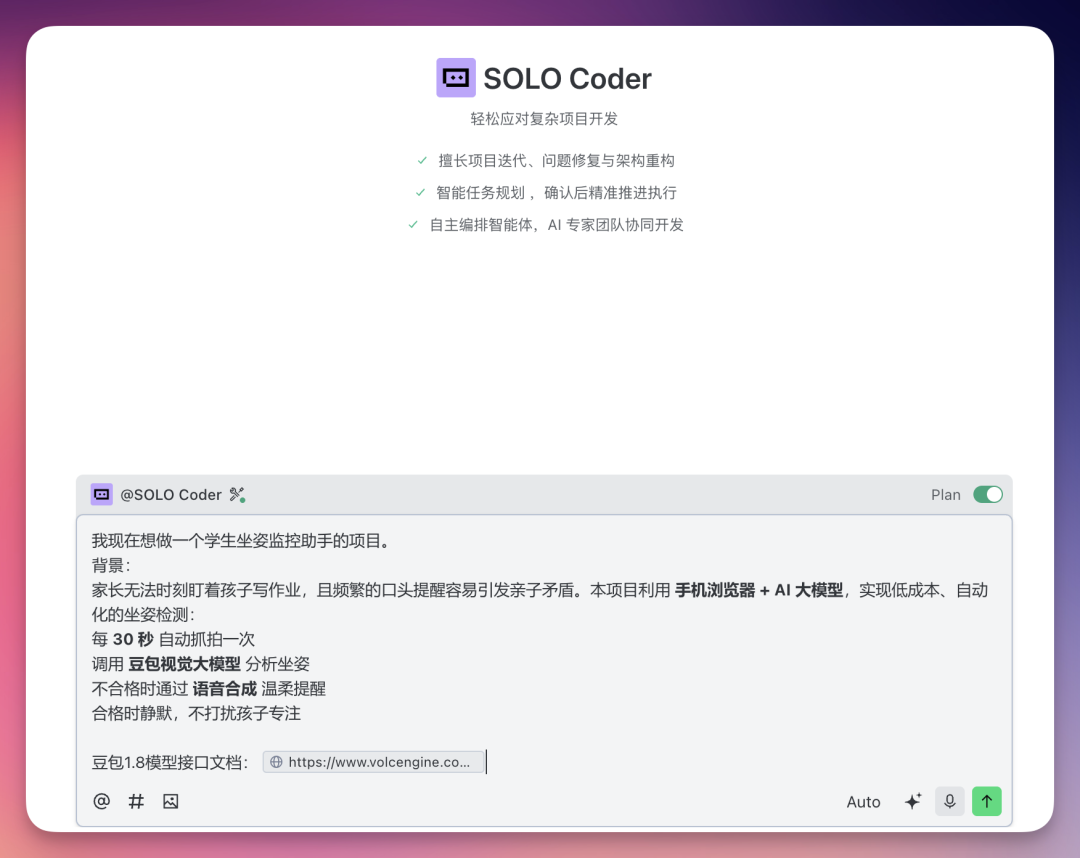Viewport: 1080px width, 858px height.
Task: Click the # context reference icon
Action: coord(136,801)
